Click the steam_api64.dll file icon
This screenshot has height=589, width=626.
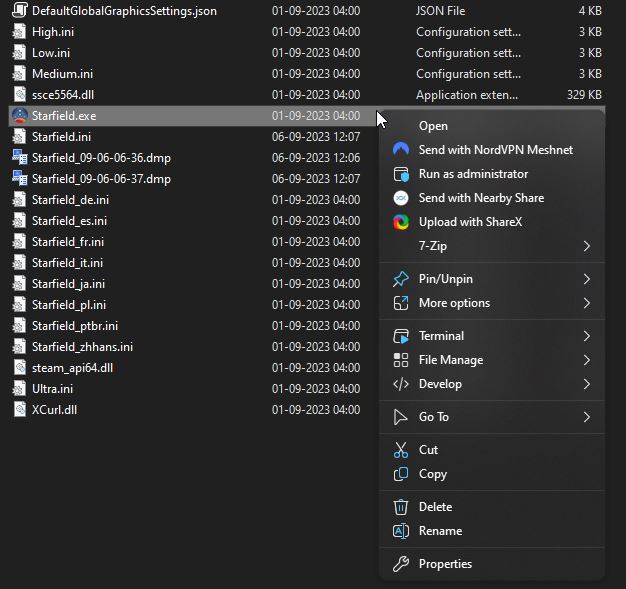point(20,368)
